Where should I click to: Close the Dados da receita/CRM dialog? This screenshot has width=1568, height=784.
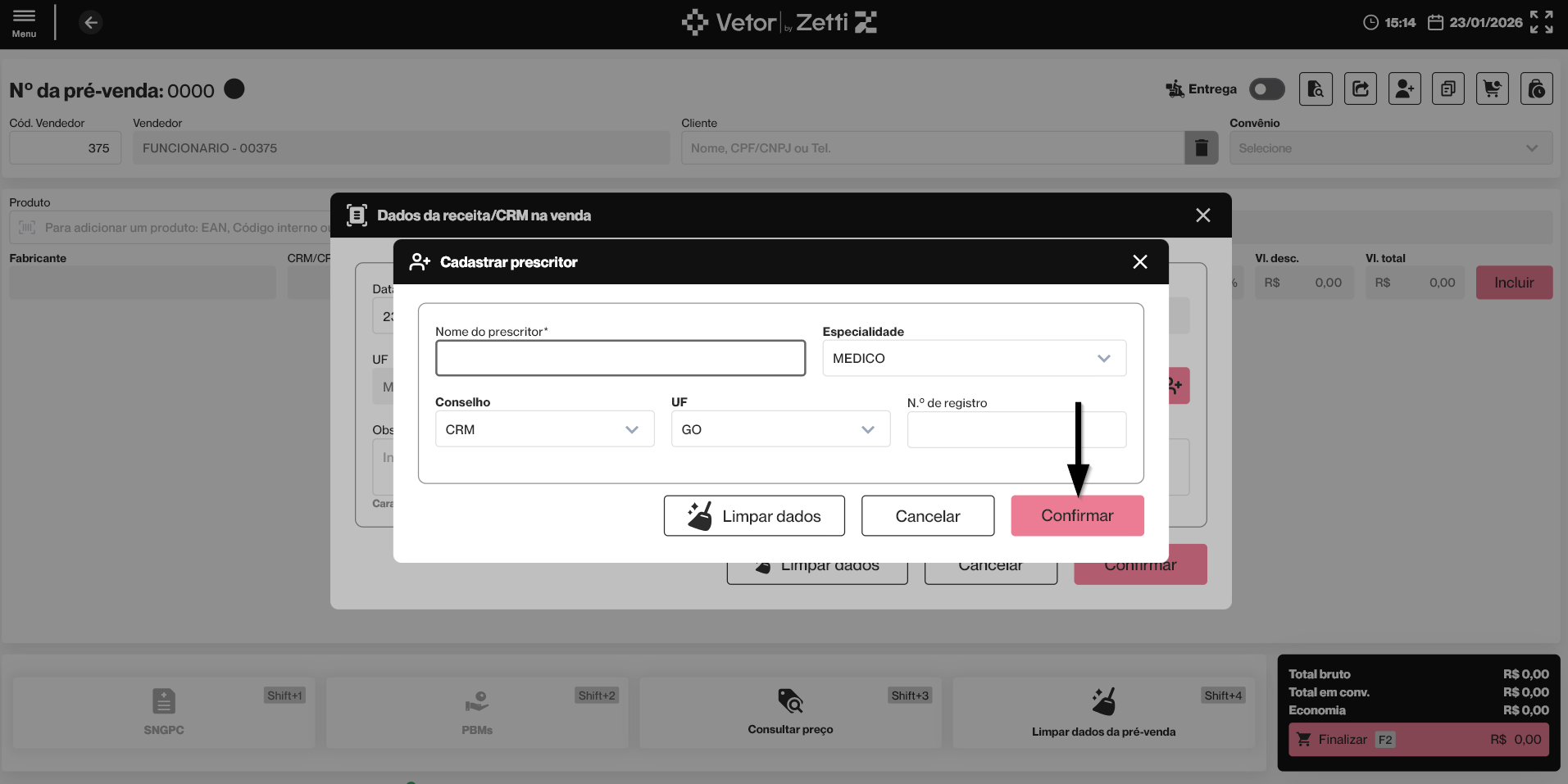point(1203,215)
